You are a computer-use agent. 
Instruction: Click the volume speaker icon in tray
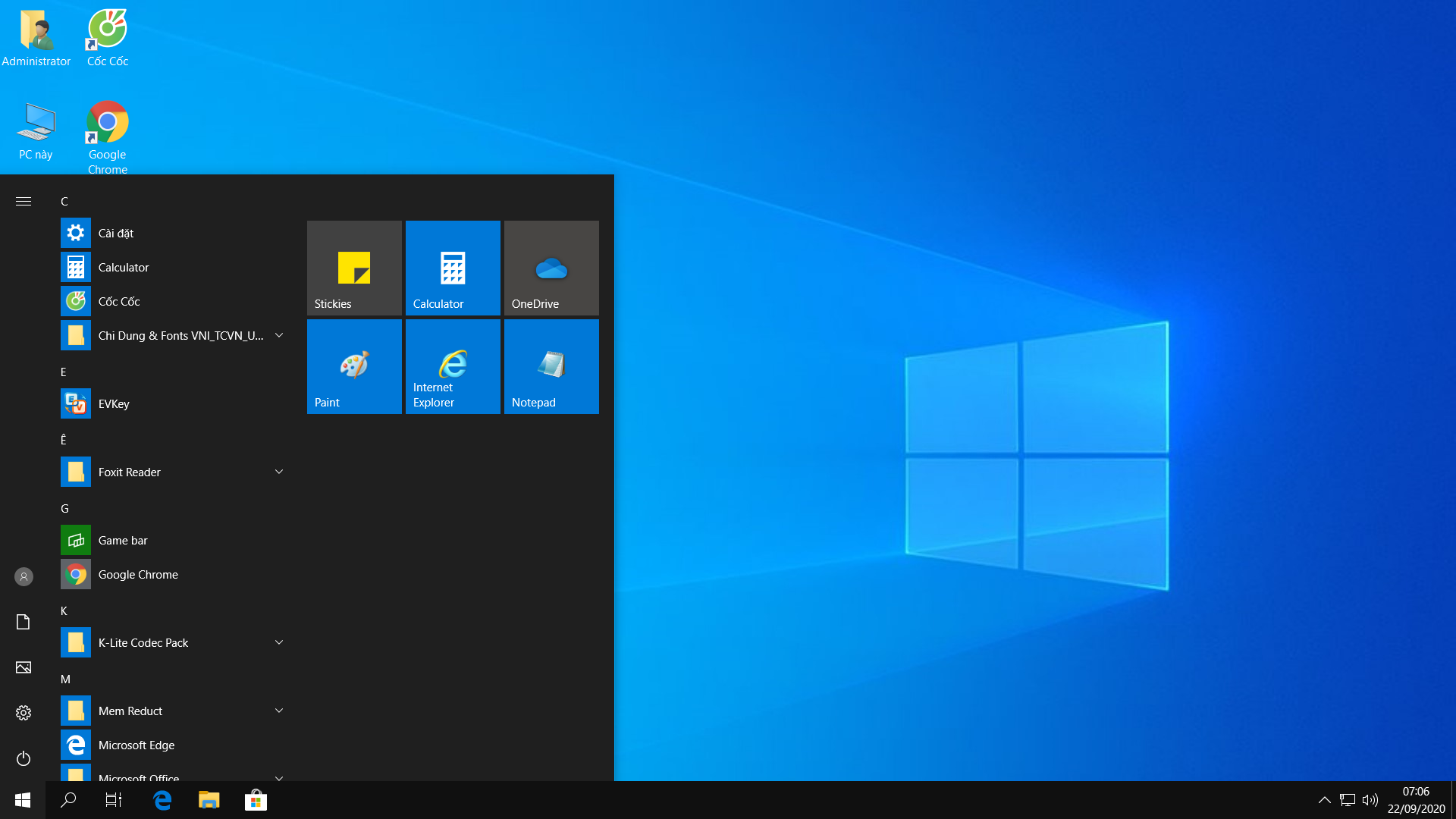point(1370,800)
